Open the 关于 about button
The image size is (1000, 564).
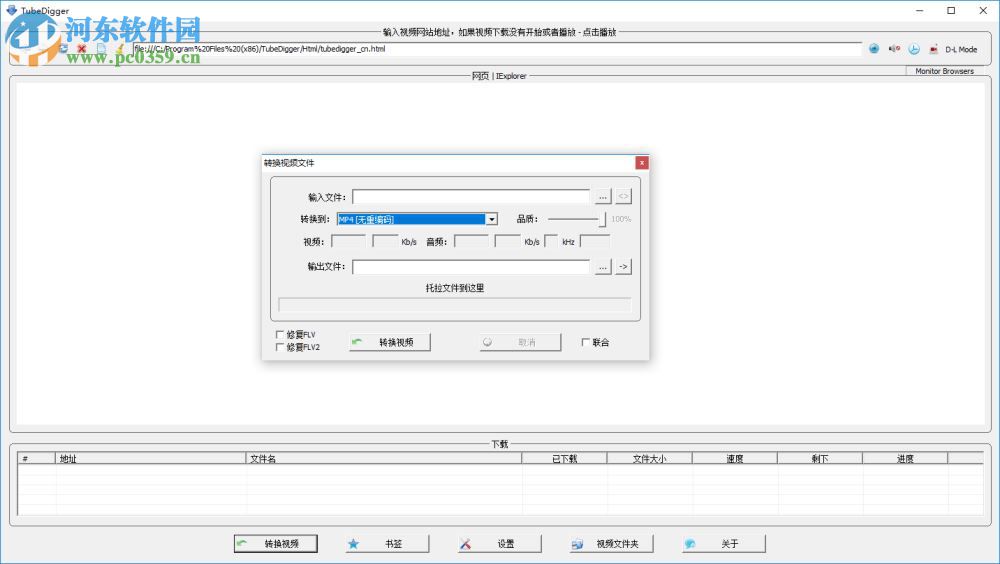(x=724, y=544)
